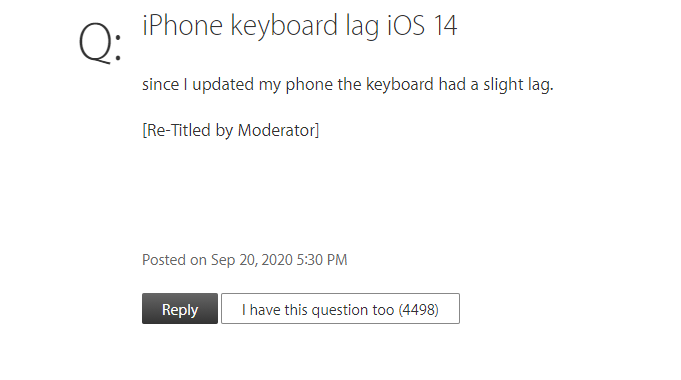Click the "iPhone keyboard lag iOS 14" title
Screen dimensions: 681x380
tap(300, 26)
